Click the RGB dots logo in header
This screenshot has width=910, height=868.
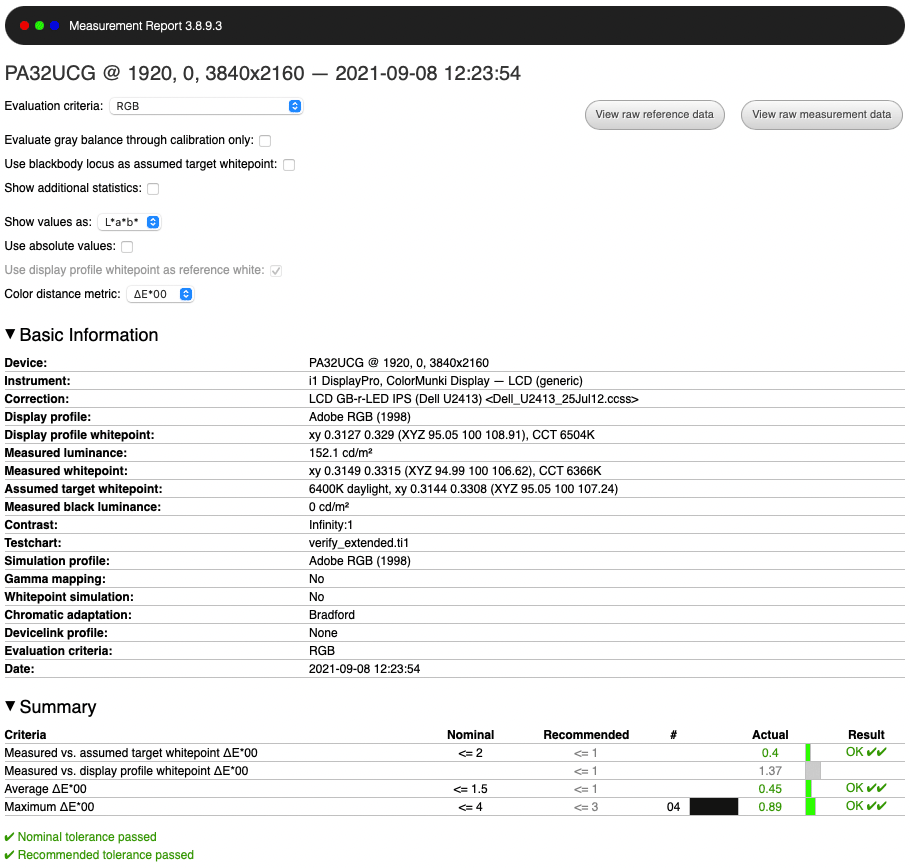click(x=39, y=26)
